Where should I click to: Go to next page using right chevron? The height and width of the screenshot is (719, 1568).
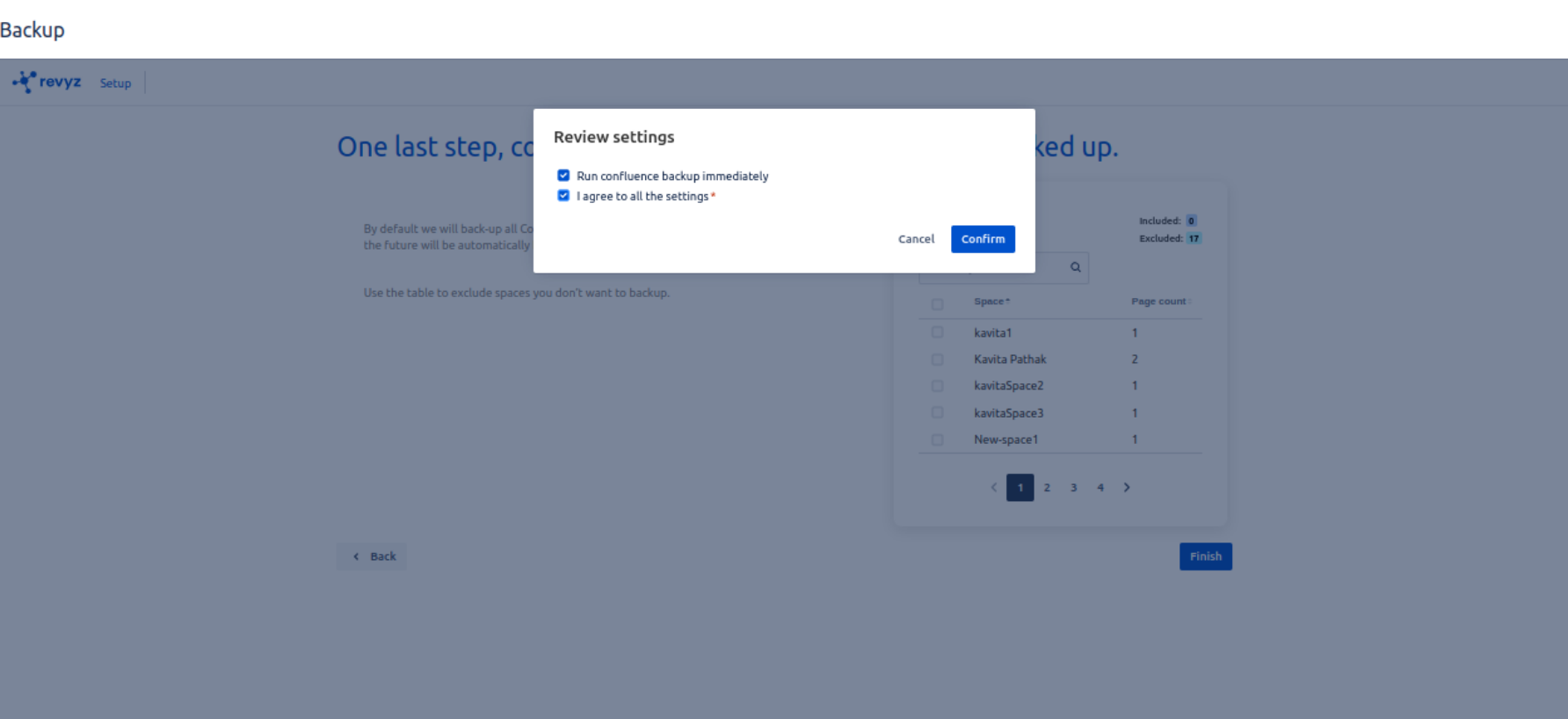point(1127,488)
